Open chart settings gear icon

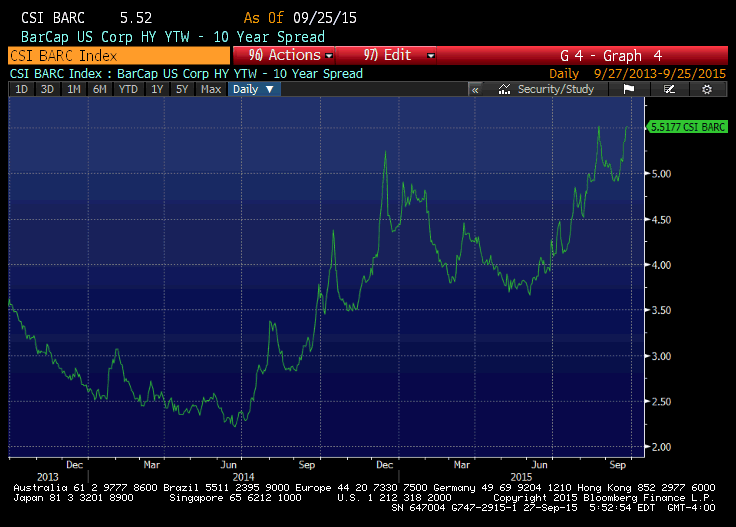[x=707, y=89]
